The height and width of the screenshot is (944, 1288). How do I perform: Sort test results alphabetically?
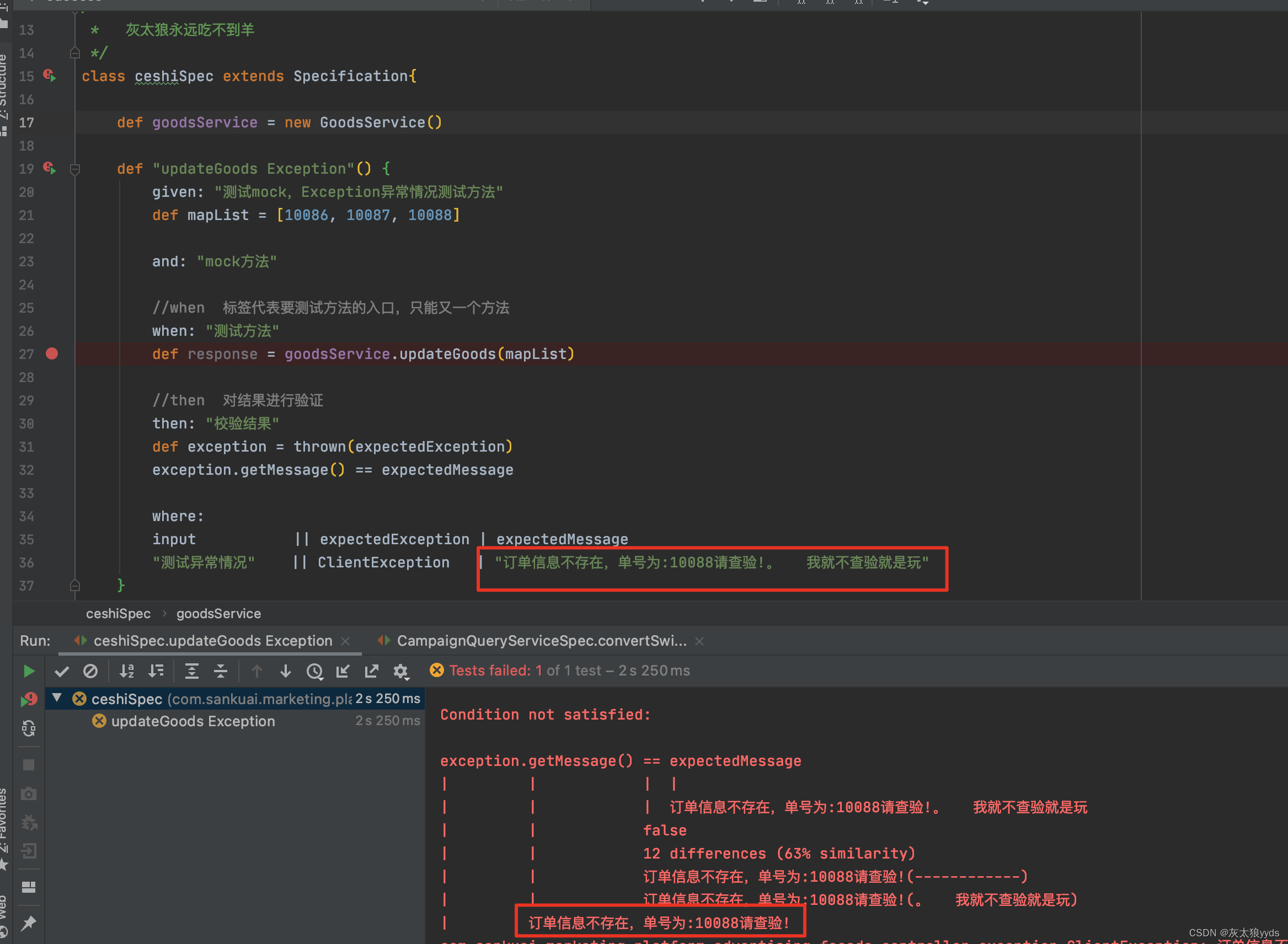pos(126,671)
